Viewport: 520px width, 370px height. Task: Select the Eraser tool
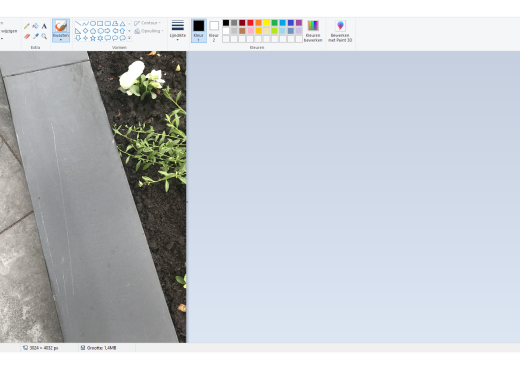coord(27,36)
